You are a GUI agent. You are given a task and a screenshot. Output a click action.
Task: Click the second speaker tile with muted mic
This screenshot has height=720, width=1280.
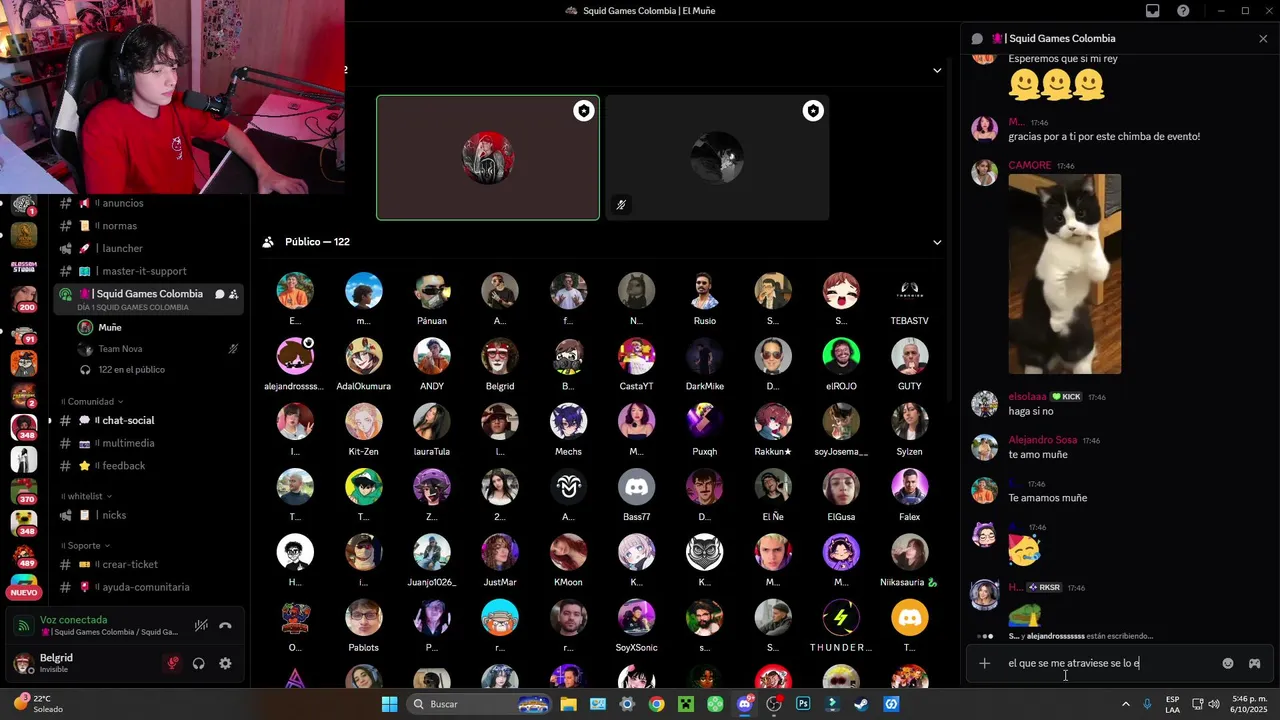[717, 157]
